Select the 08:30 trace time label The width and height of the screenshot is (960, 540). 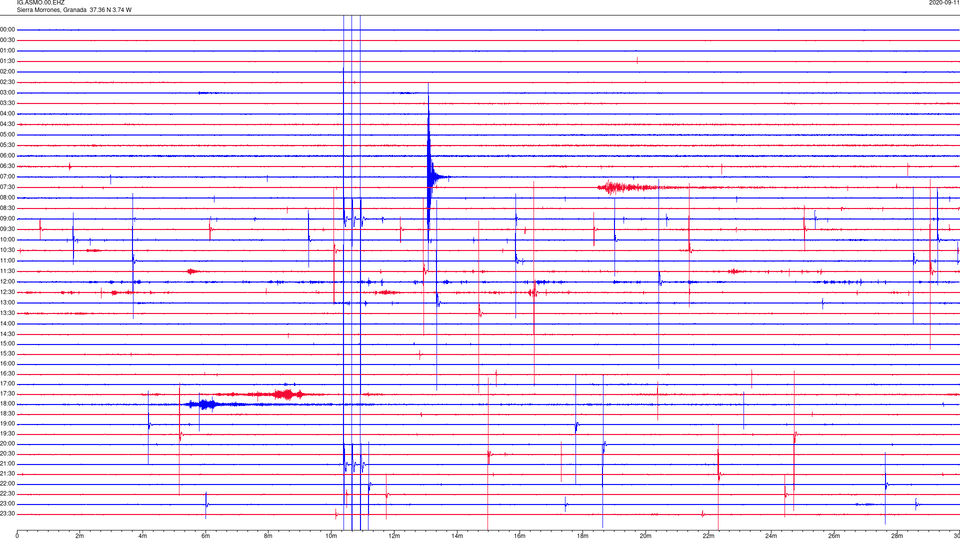[x=7, y=208]
